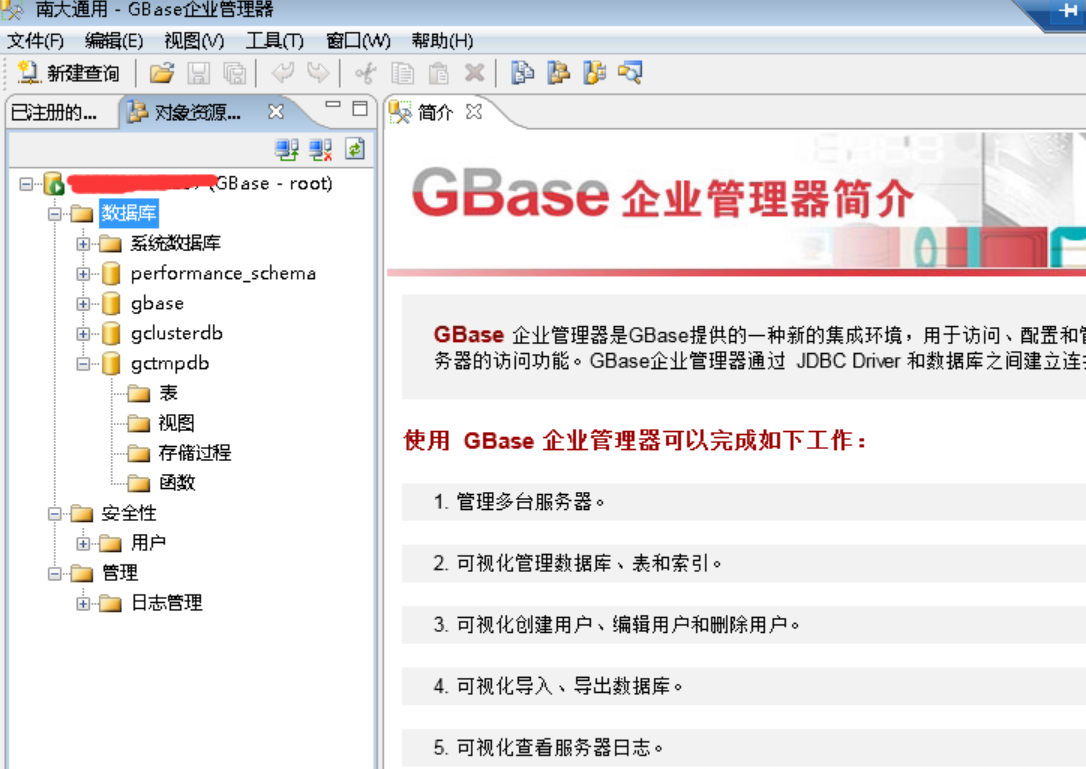Click the second orange explorer toolbar icon
Viewport: 1086px width, 769px height.
point(558,73)
